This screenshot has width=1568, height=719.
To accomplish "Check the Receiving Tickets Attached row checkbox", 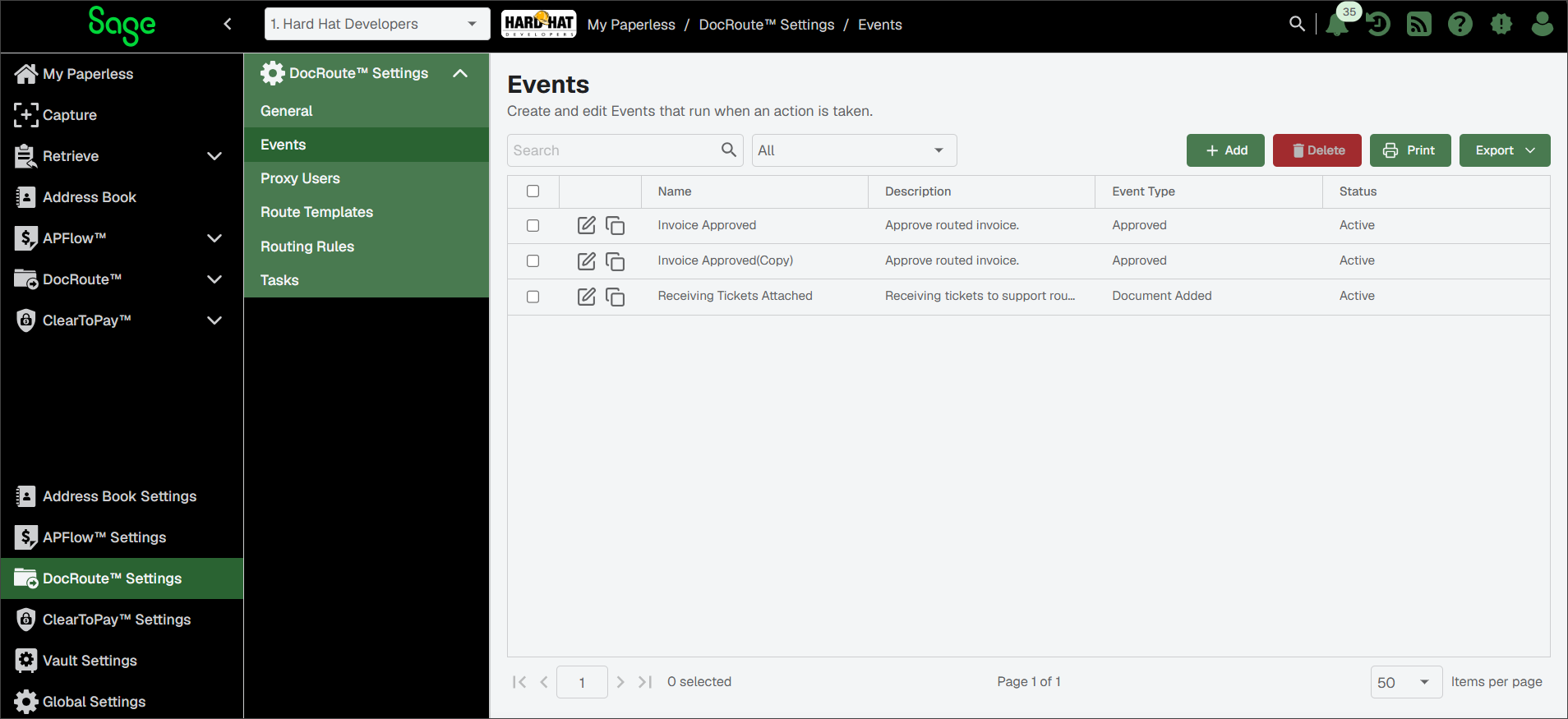I will click(x=533, y=296).
